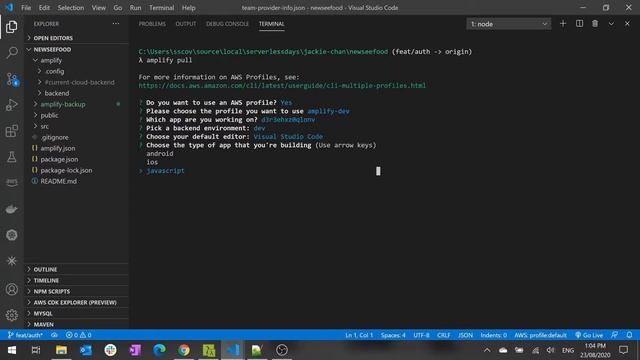Expand the Timeline section
Screen dimensions: 640x360
pyautogui.click(x=77, y=281)
